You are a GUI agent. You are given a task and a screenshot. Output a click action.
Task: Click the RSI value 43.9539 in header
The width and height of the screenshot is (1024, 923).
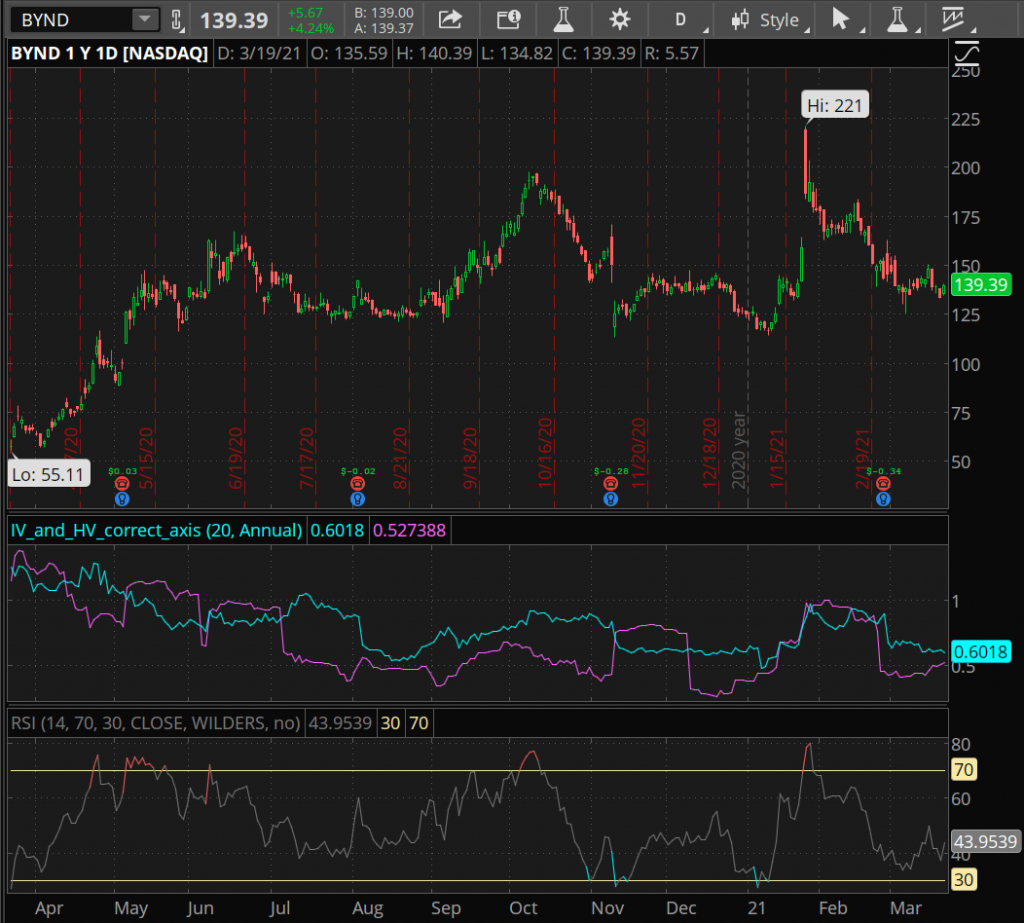340,723
